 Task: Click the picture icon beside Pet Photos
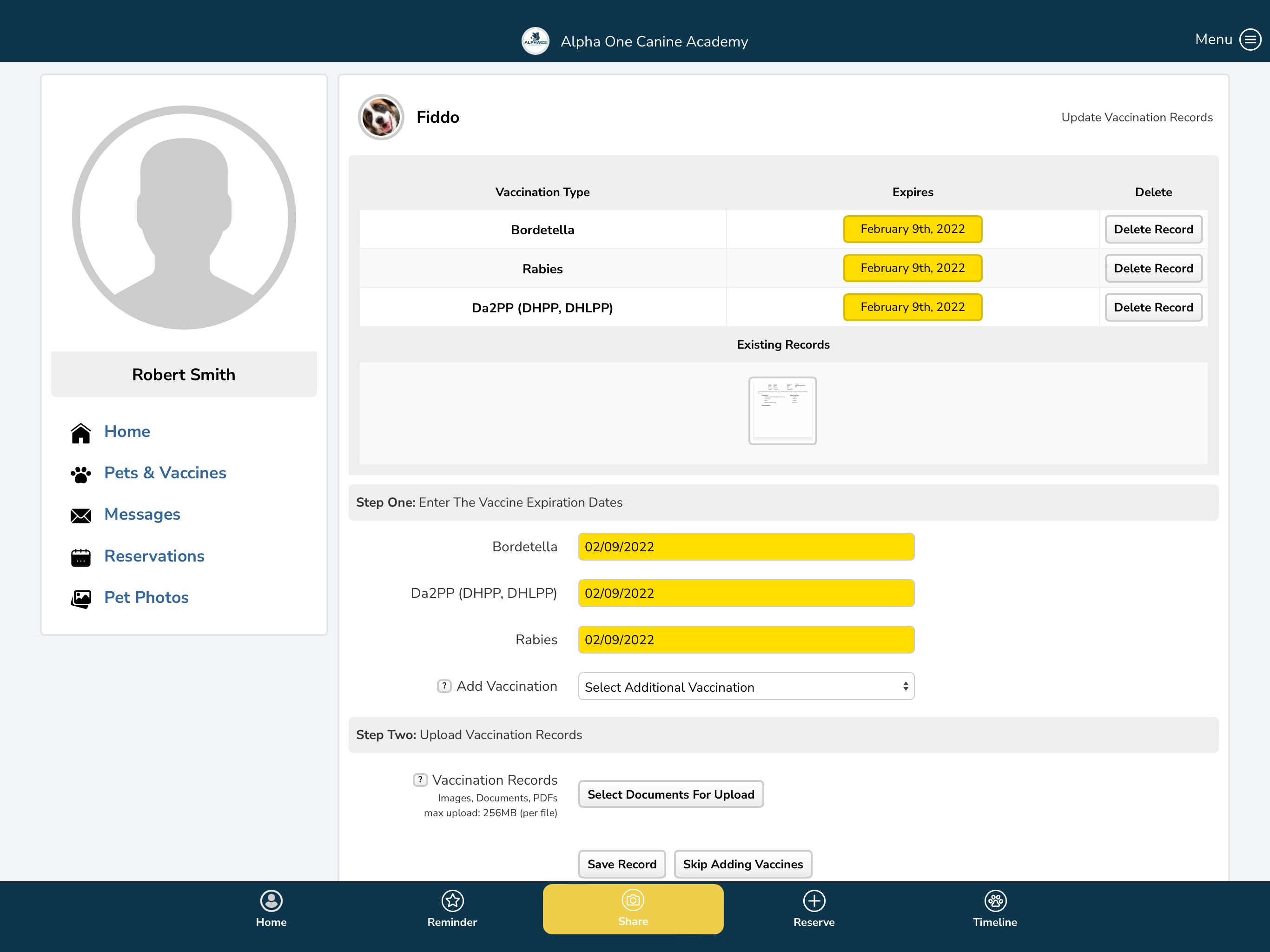(x=81, y=599)
